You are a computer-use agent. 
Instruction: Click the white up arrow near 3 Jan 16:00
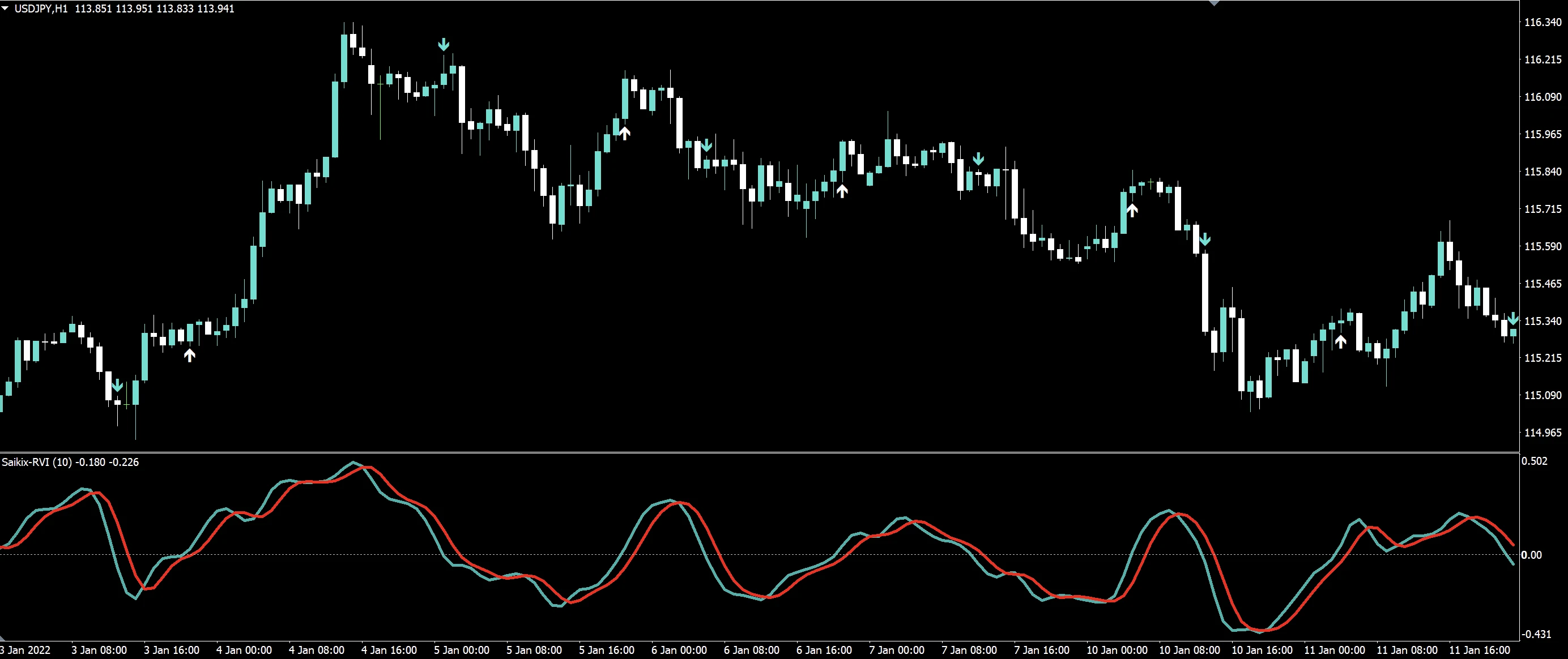click(189, 355)
